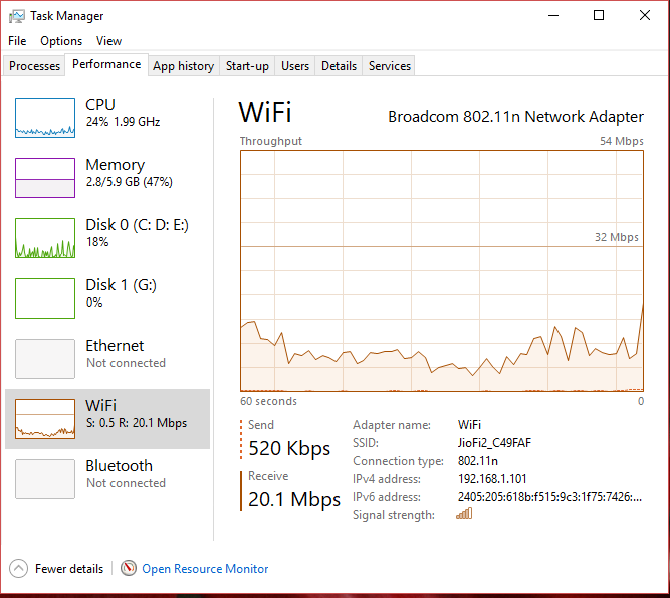
Task: Open Disk 0 (C: D: E:) performance view
Action: pos(107,238)
